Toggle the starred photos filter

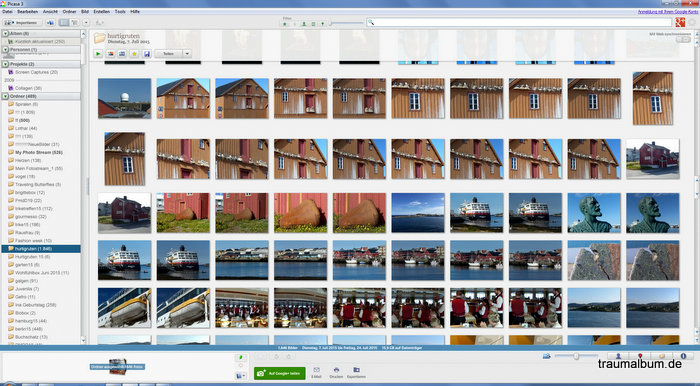[285, 24]
